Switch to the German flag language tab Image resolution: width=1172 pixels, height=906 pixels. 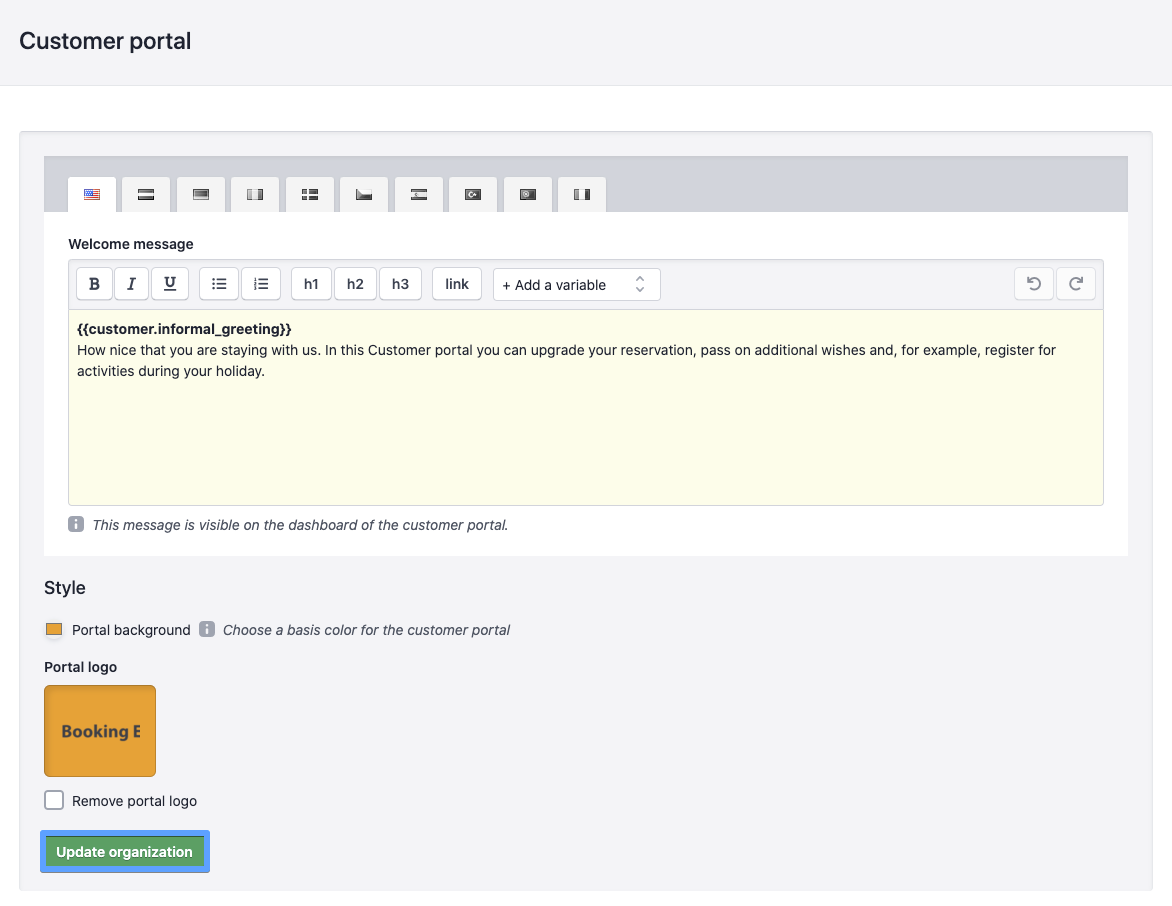tap(201, 194)
